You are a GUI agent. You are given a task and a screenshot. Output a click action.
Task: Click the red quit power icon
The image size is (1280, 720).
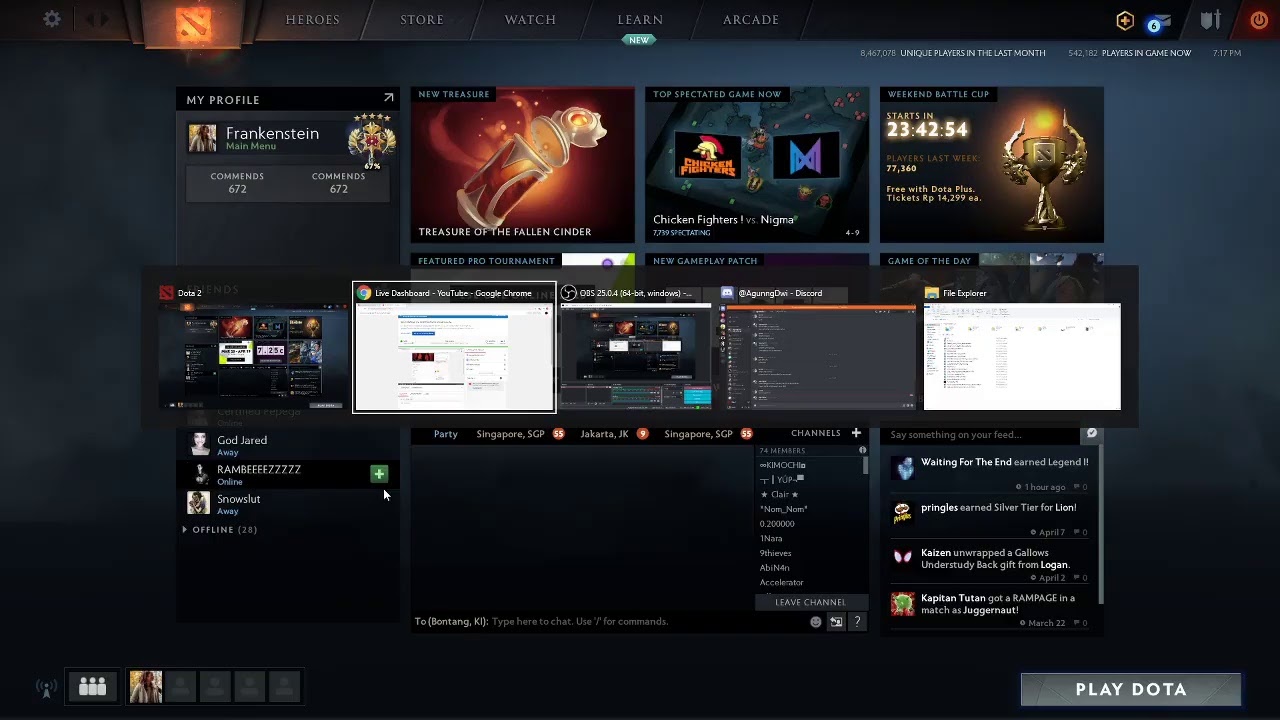point(1259,20)
